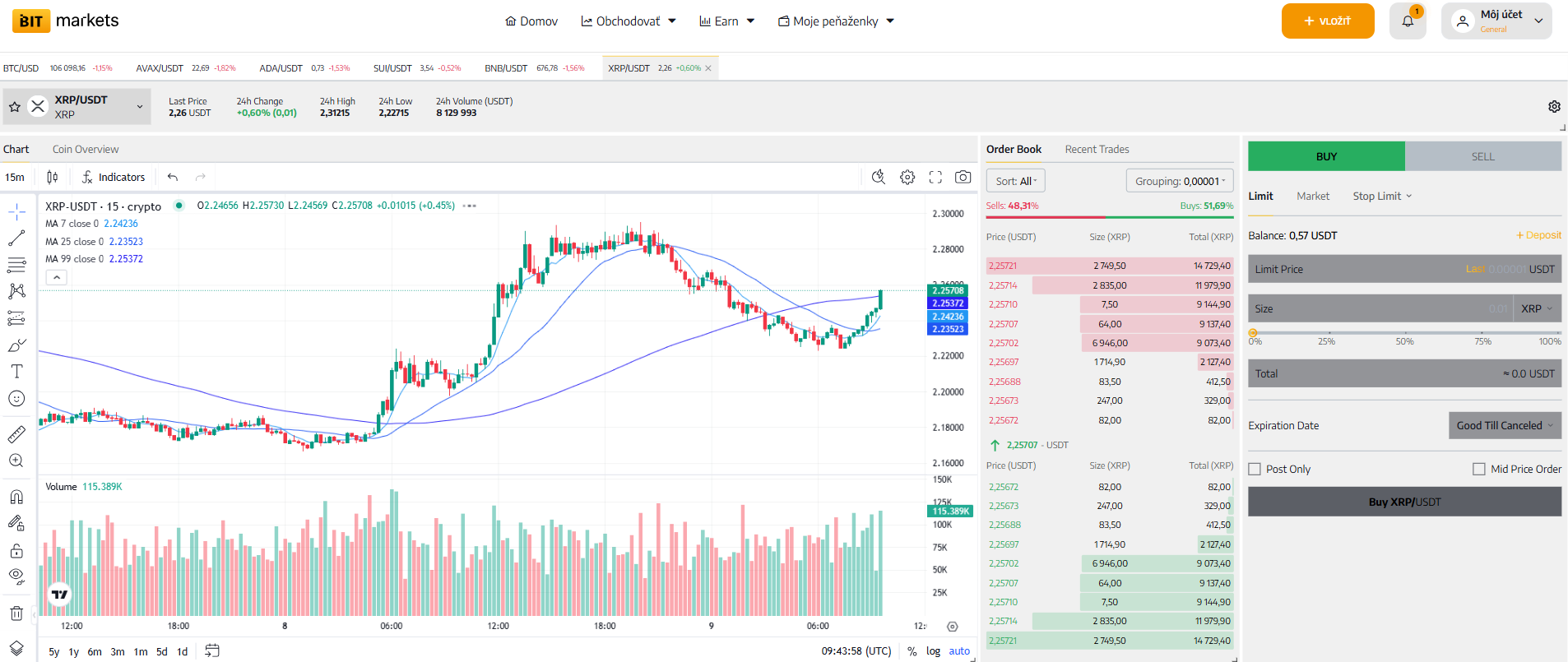Viewport: 1568px width, 662px height.
Task: Open chart settings gear in chart toolbar
Action: pos(907,177)
